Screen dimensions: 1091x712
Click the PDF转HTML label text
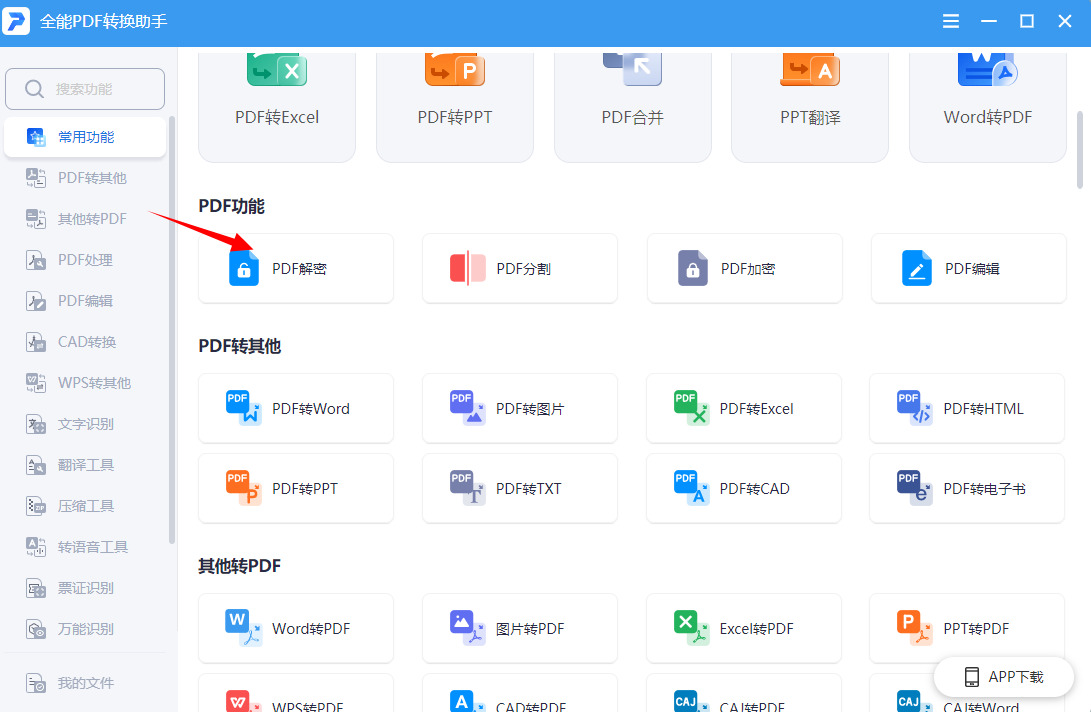point(983,409)
